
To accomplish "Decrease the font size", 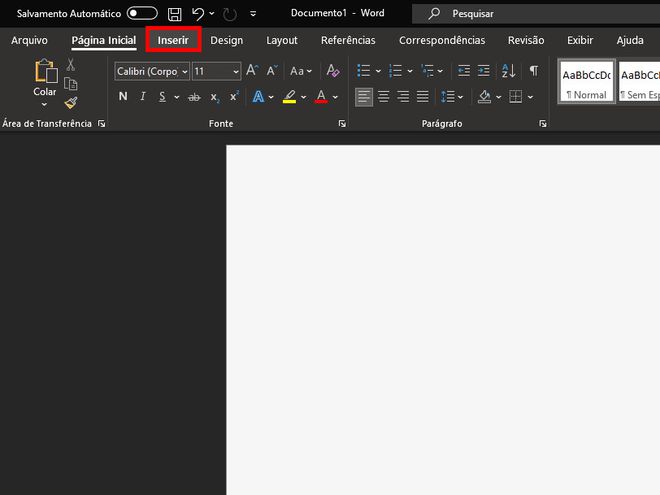I will coord(272,70).
